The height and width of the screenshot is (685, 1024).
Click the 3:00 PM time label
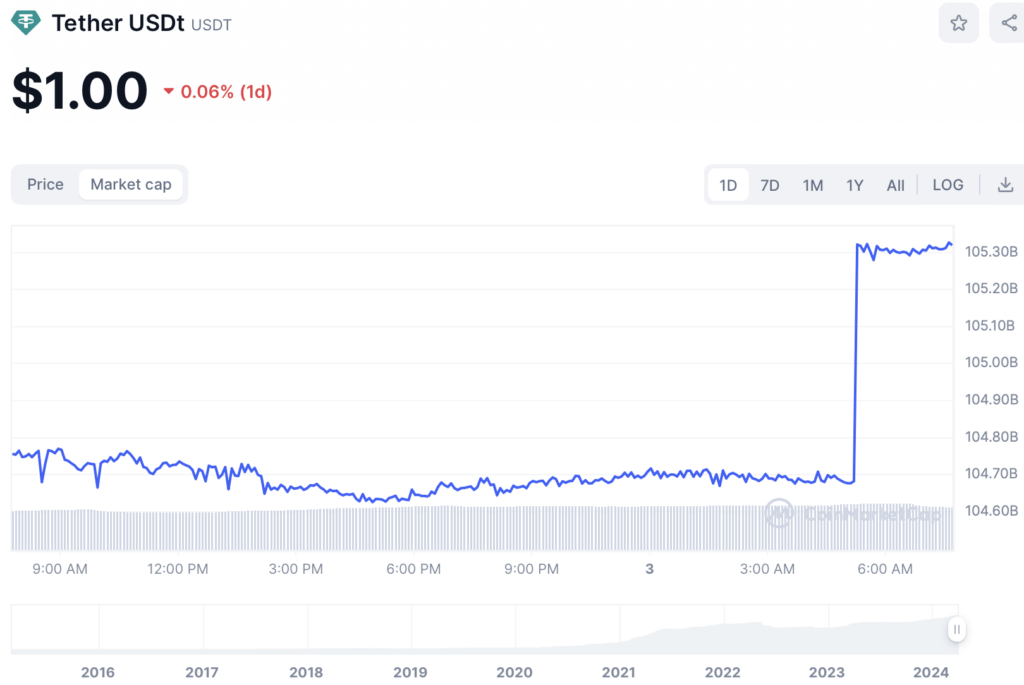[x=296, y=569]
